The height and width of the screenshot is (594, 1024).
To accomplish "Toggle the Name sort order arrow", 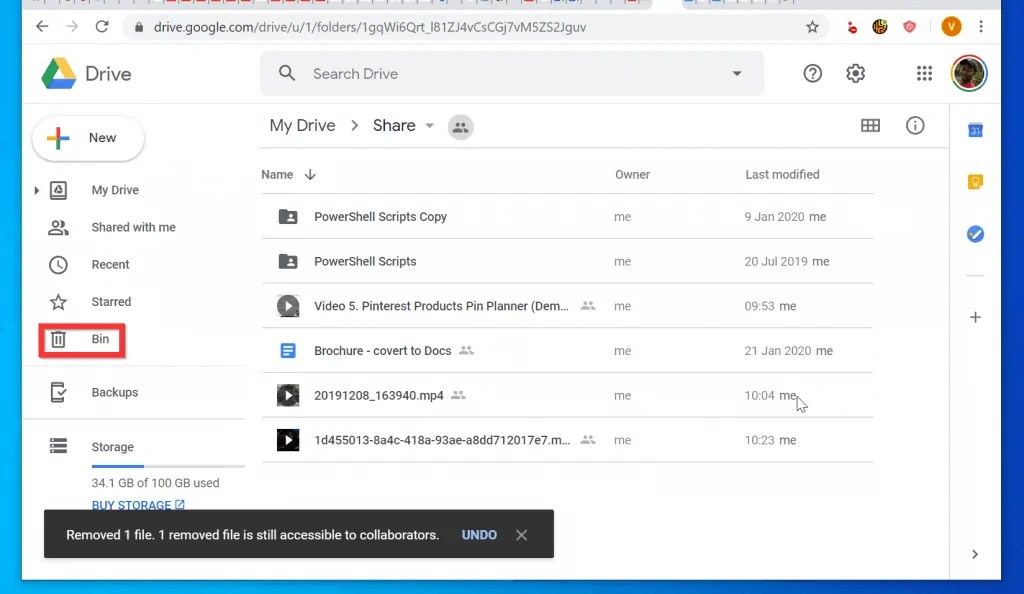I will pyautogui.click(x=309, y=174).
